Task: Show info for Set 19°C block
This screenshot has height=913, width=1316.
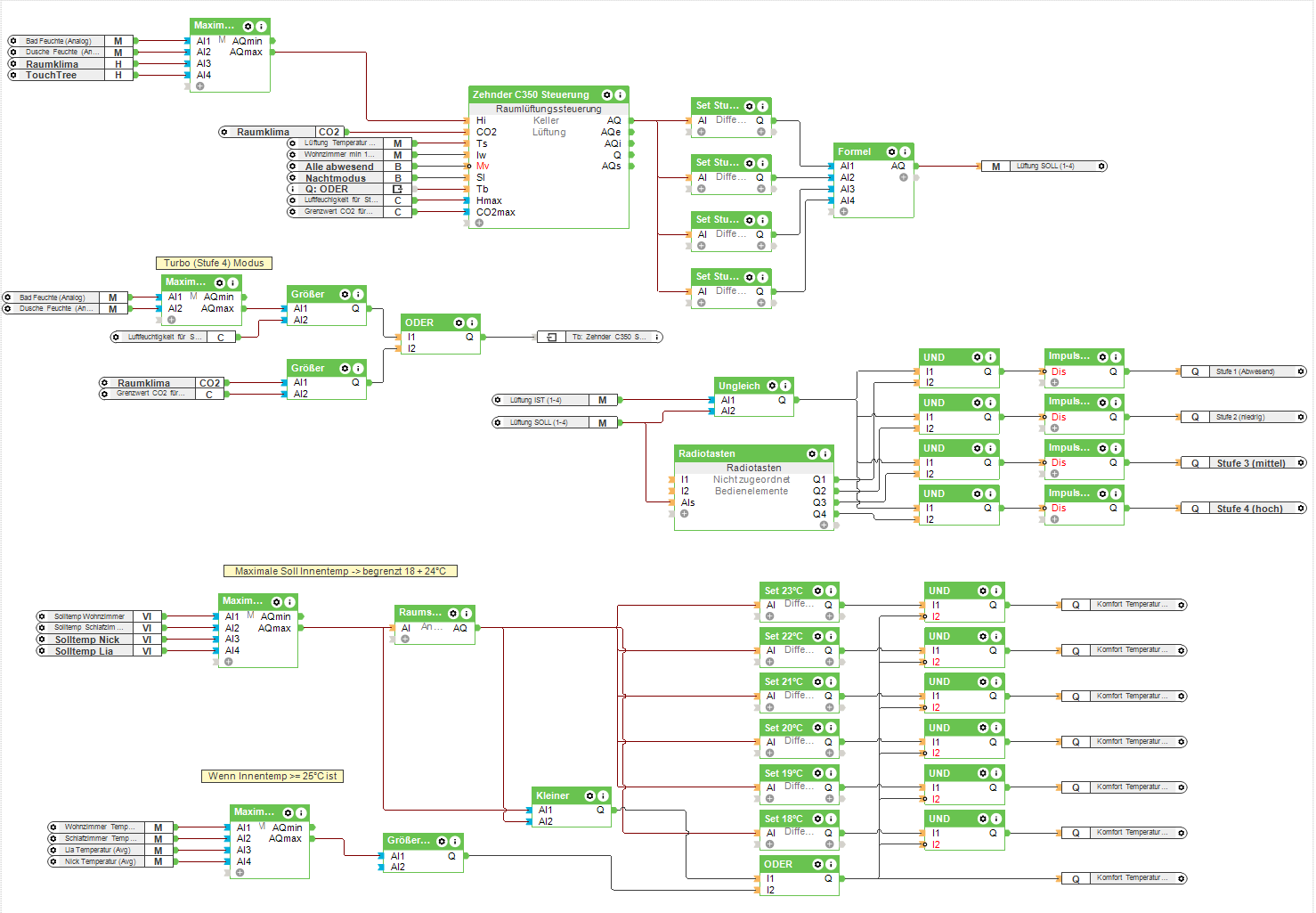Action: click(x=831, y=773)
